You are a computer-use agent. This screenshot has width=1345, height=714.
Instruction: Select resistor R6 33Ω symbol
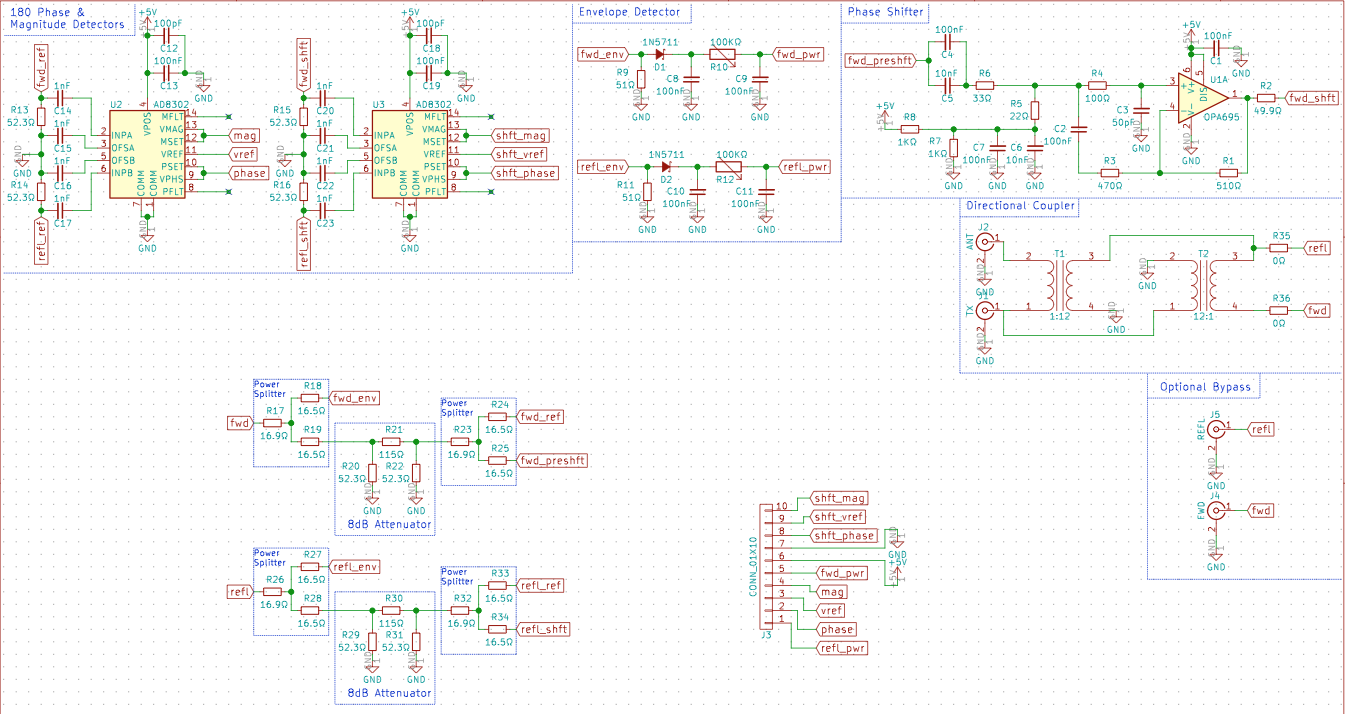[x=985, y=86]
